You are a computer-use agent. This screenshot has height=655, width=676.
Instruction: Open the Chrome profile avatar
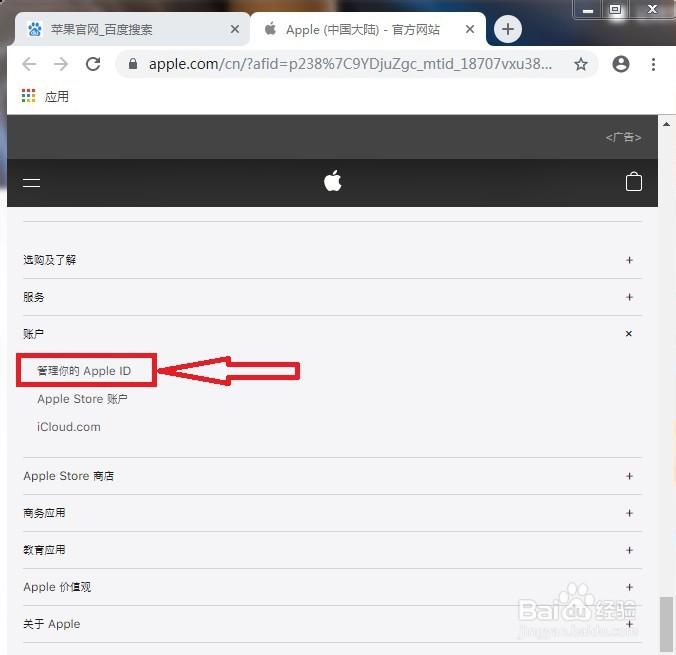click(621, 64)
